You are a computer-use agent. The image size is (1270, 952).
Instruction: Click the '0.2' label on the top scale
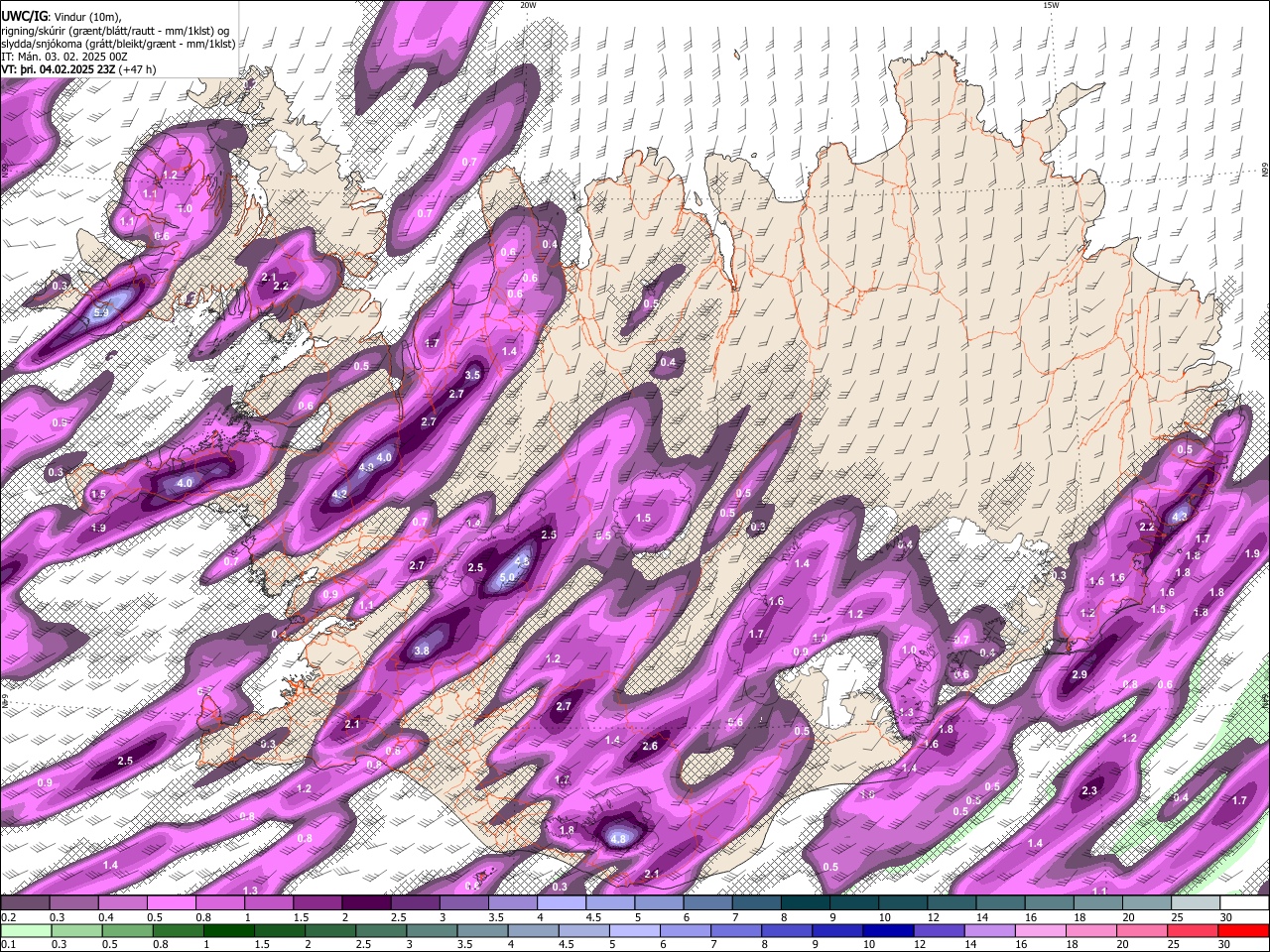tap(8, 917)
